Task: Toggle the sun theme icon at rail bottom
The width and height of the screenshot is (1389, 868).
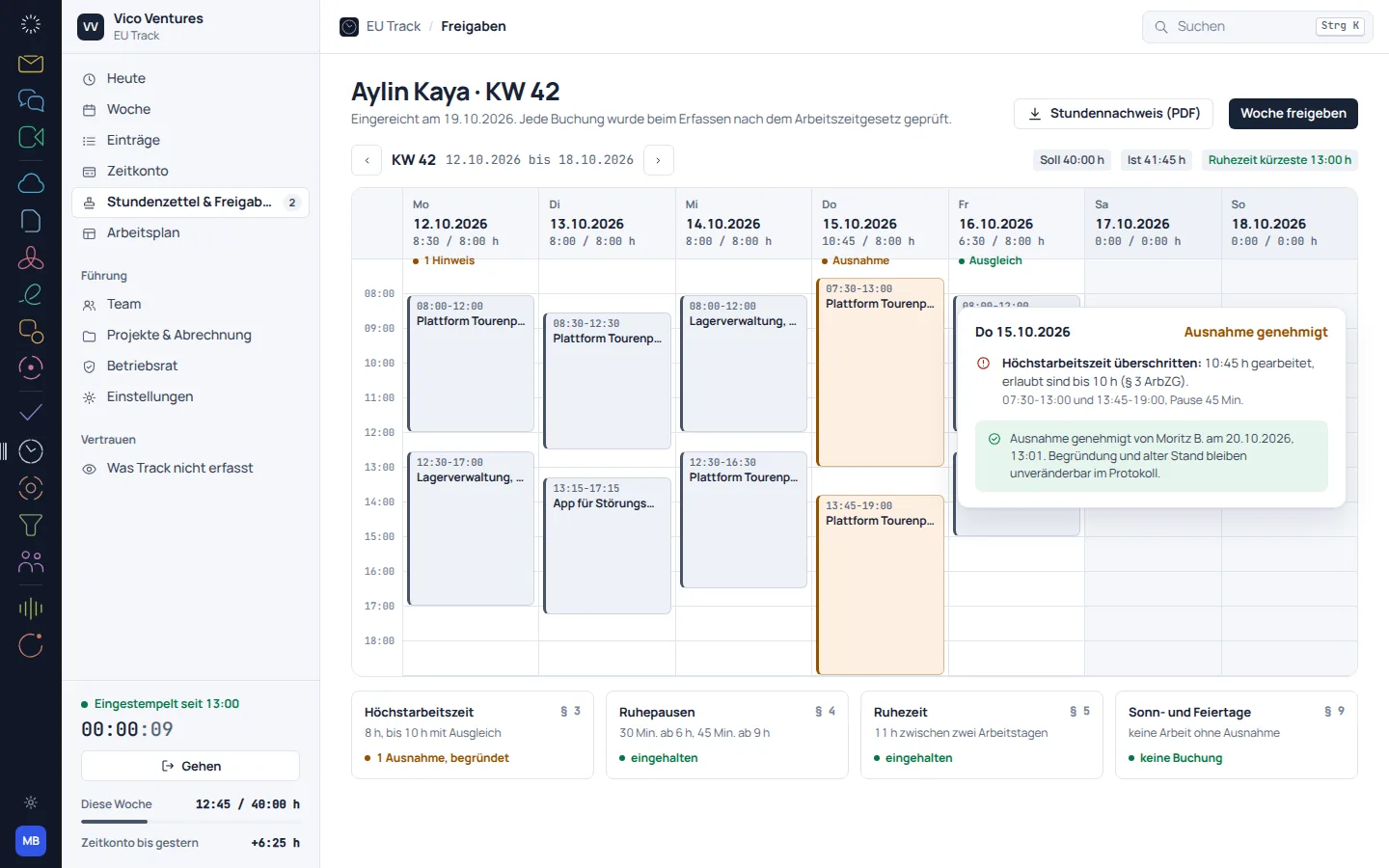Action: 31,802
